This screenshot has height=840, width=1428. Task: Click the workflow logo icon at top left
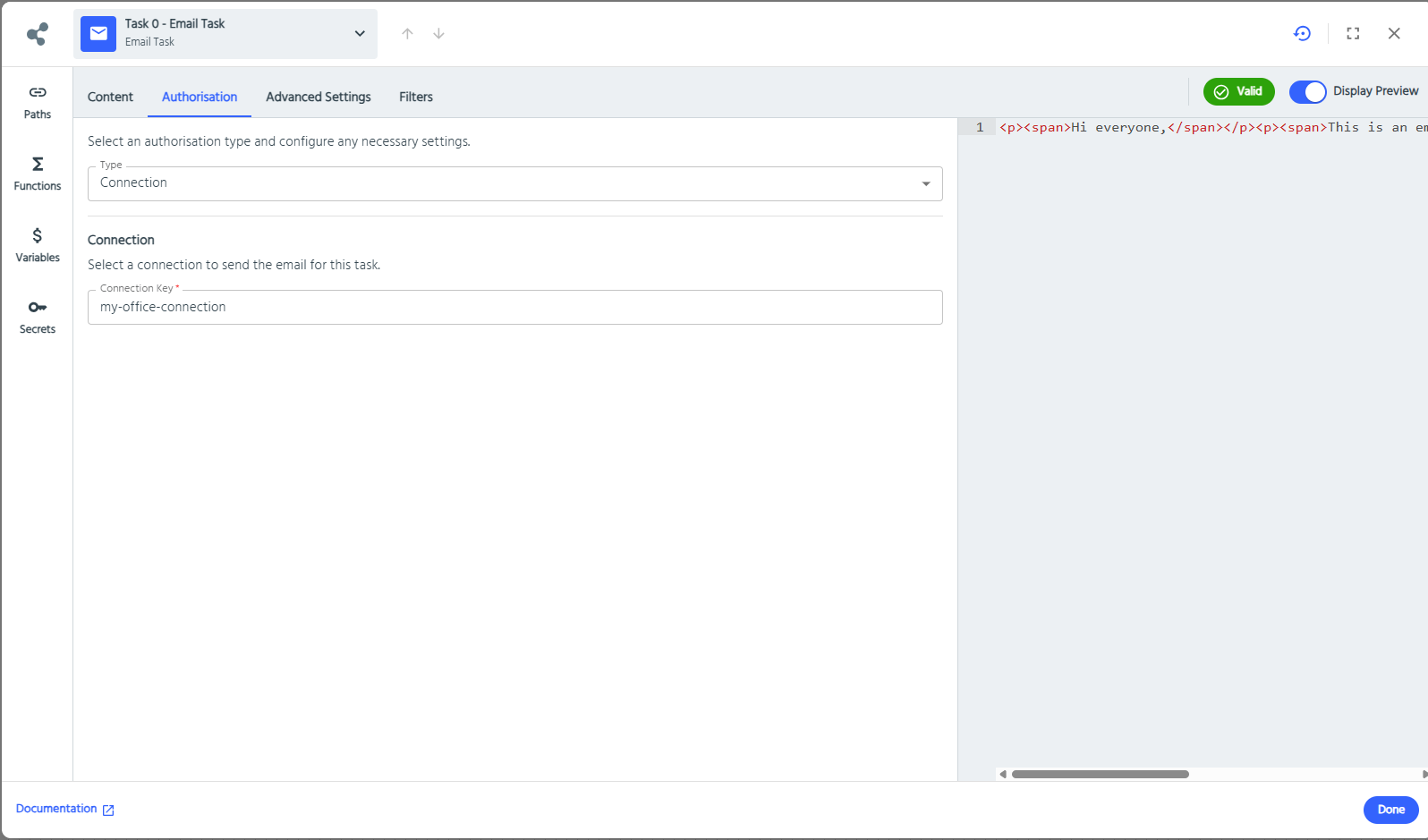[38, 34]
